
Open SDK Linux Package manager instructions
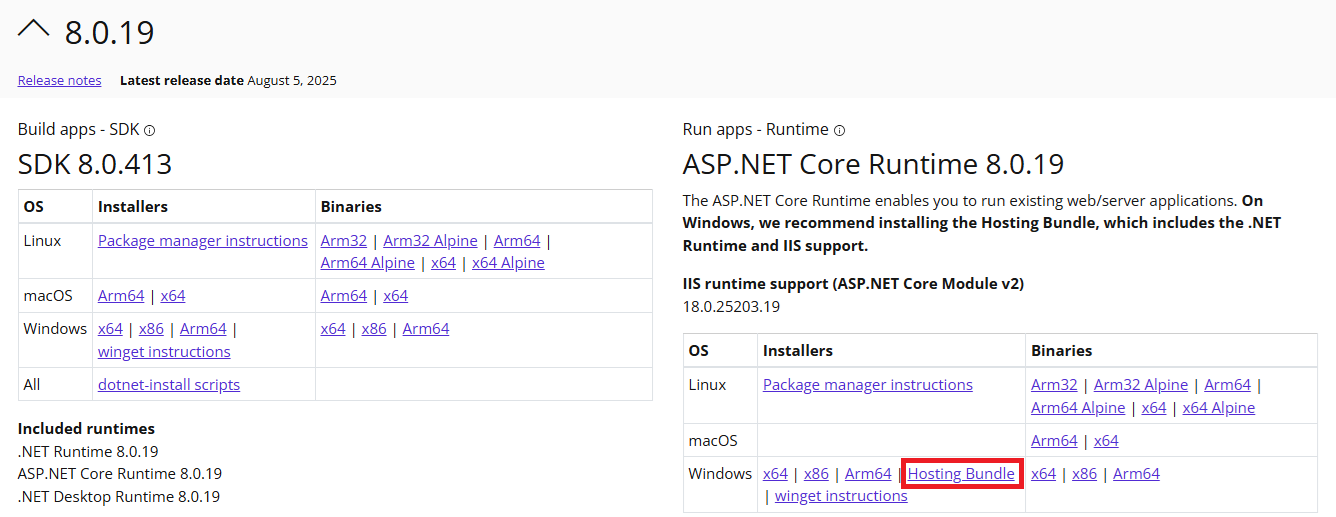point(203,241)
